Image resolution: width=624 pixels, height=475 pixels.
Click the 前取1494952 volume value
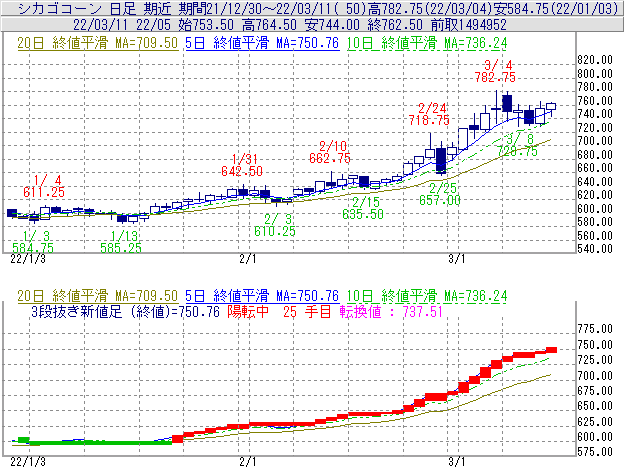tap(469, 25)
